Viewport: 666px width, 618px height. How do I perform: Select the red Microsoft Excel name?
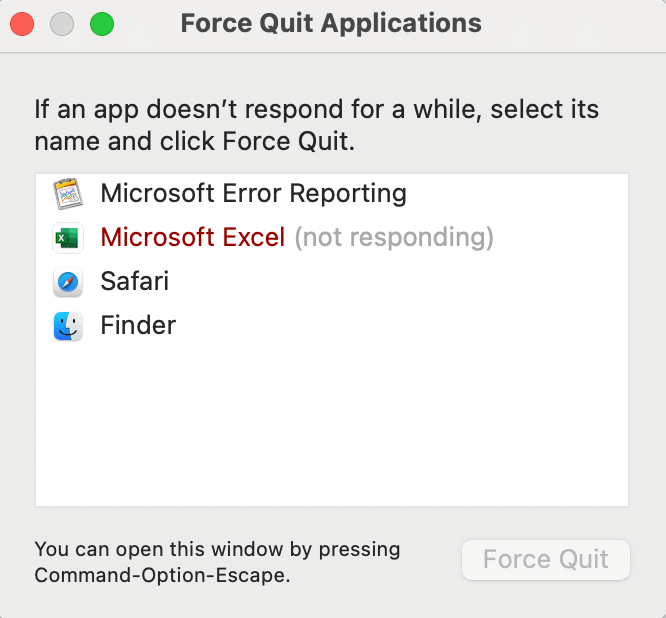point(192,237)
